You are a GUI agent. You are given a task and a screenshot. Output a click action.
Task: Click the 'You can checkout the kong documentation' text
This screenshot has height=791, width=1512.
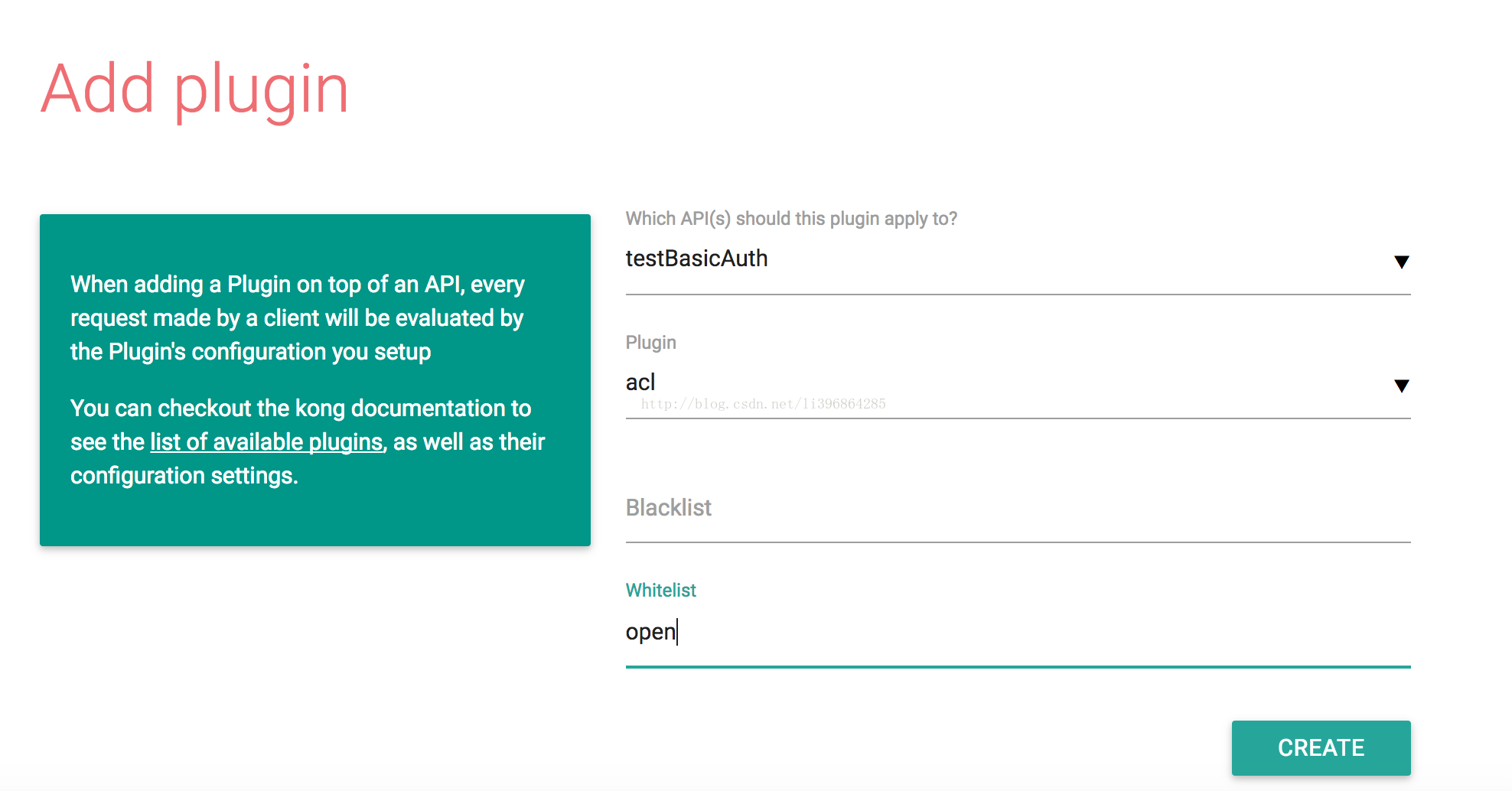point(301,409)
